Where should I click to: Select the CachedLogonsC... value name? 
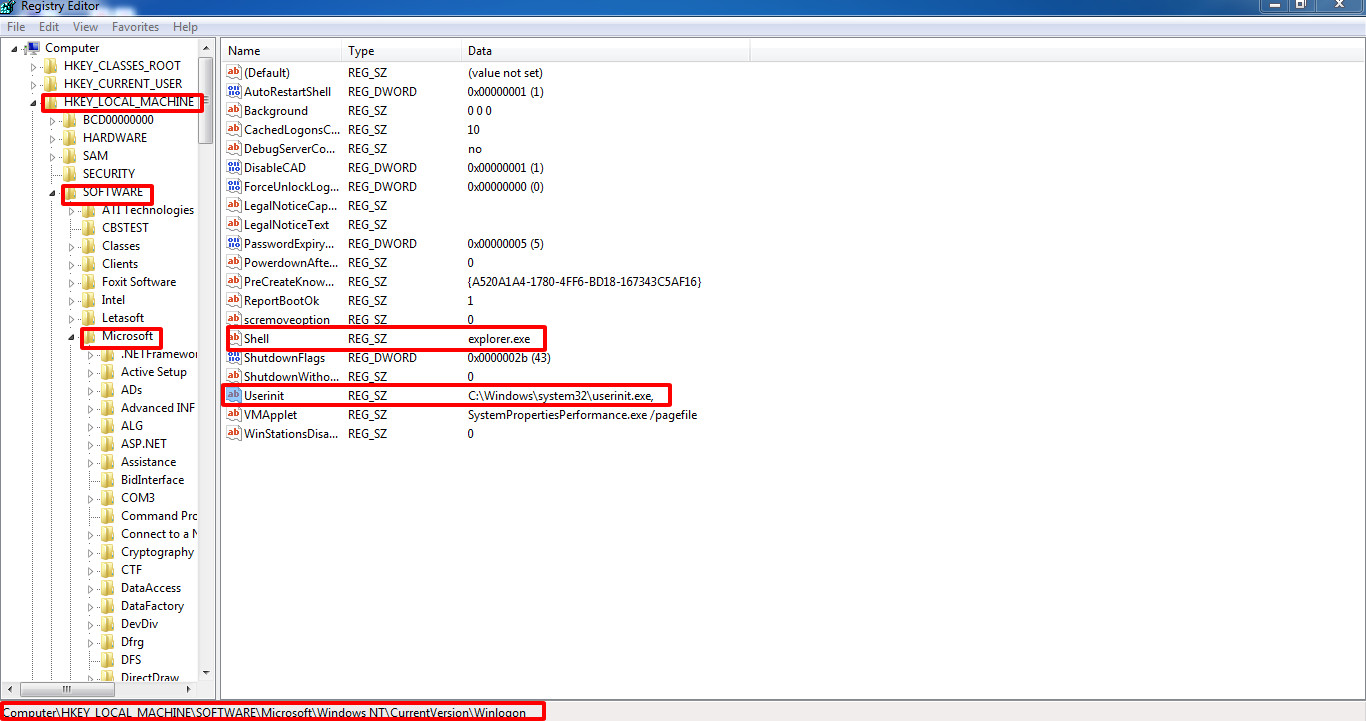pyautogui.click(x=292, y=130)
